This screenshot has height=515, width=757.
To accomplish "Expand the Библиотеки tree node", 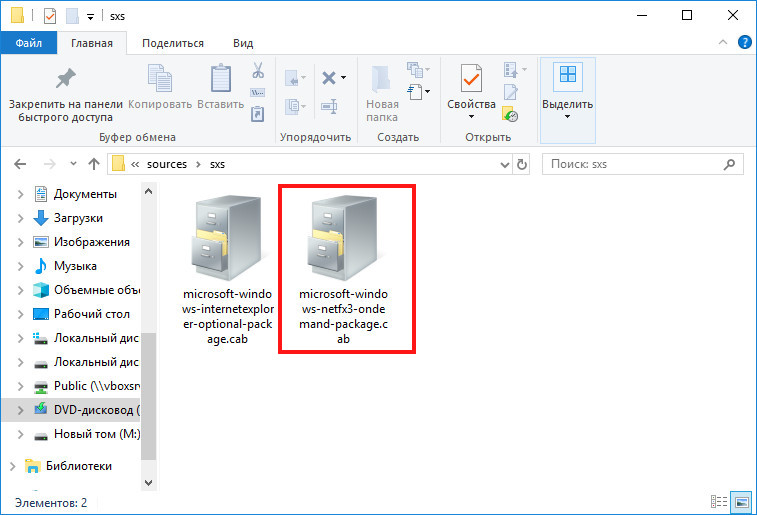I will [x=13, y=466].
